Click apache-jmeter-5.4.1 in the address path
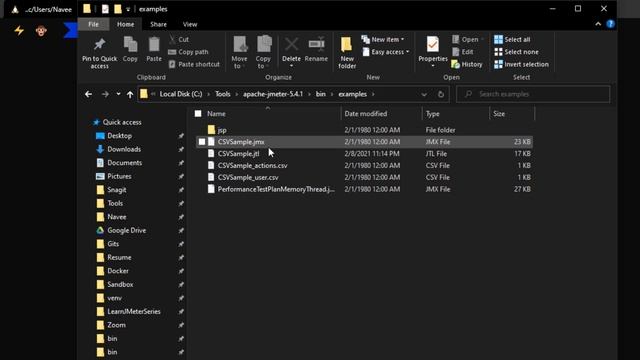Viewport: 640px width, 360px height. 273,94
